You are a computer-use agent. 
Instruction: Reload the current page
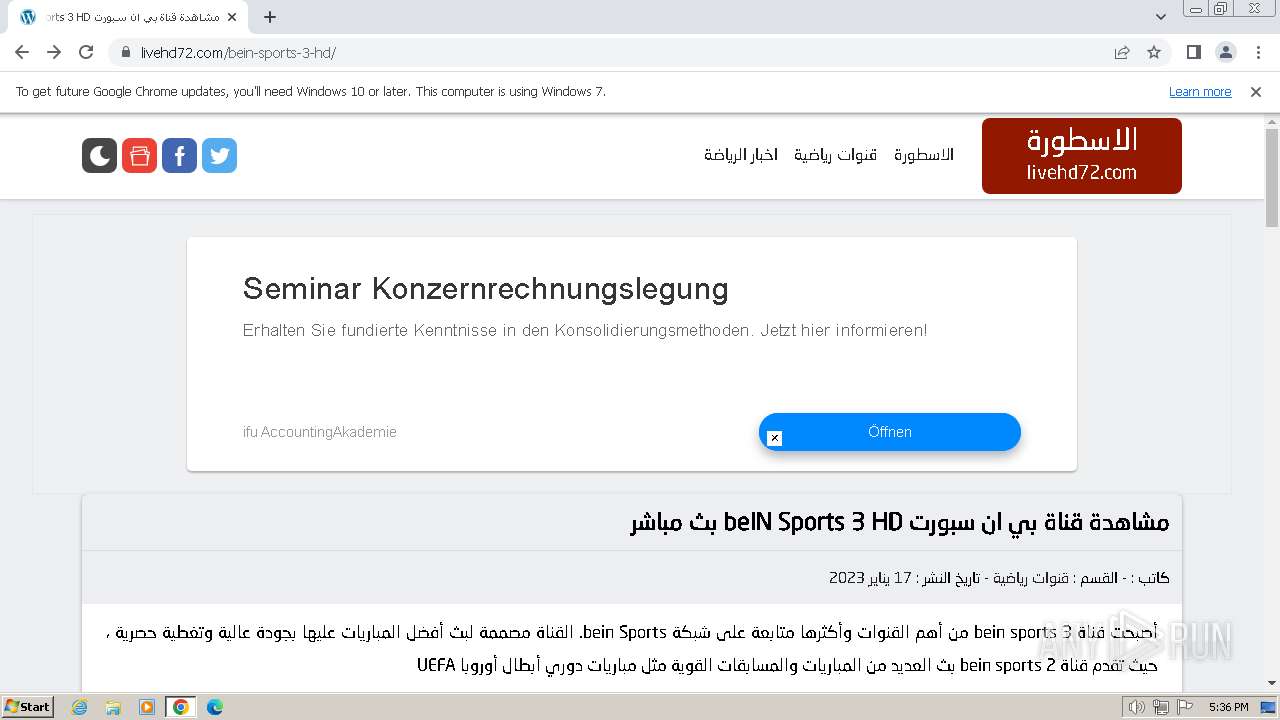coord(86,52)
